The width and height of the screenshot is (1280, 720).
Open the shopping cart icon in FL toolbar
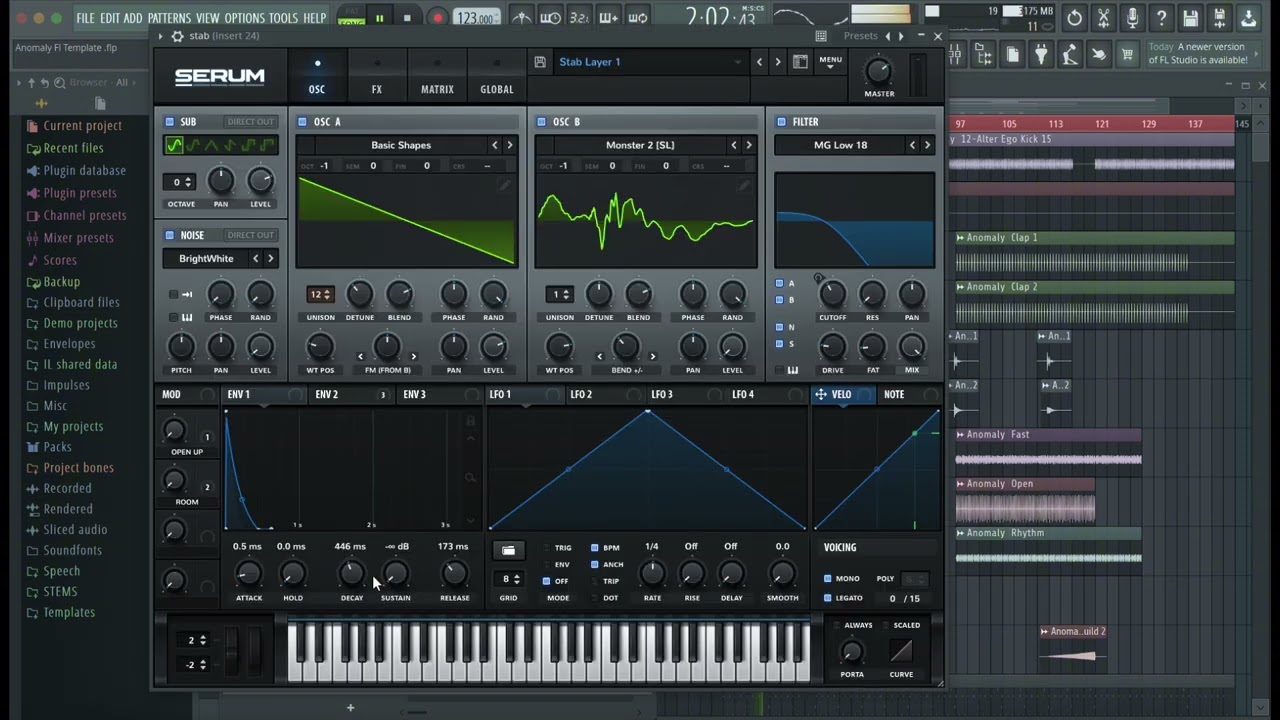click(x=1128, y=54)
